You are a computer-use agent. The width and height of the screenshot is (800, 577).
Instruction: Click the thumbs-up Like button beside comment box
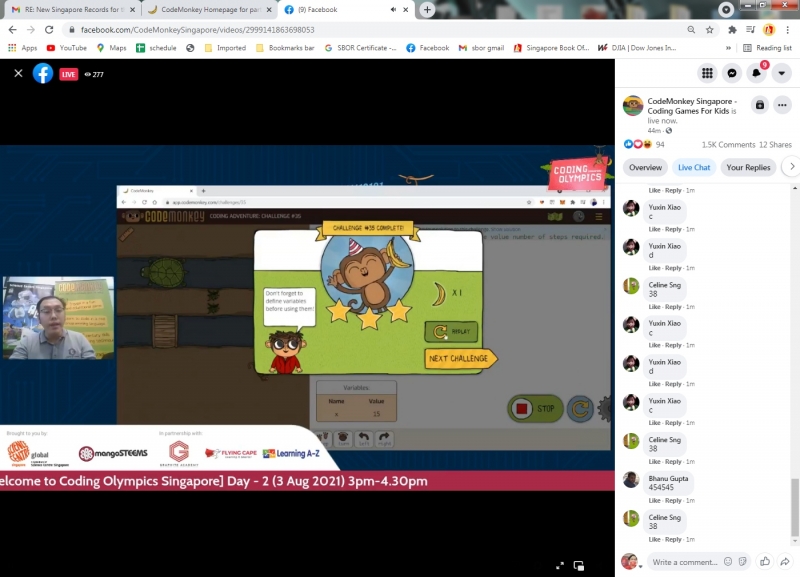[765, 562]
